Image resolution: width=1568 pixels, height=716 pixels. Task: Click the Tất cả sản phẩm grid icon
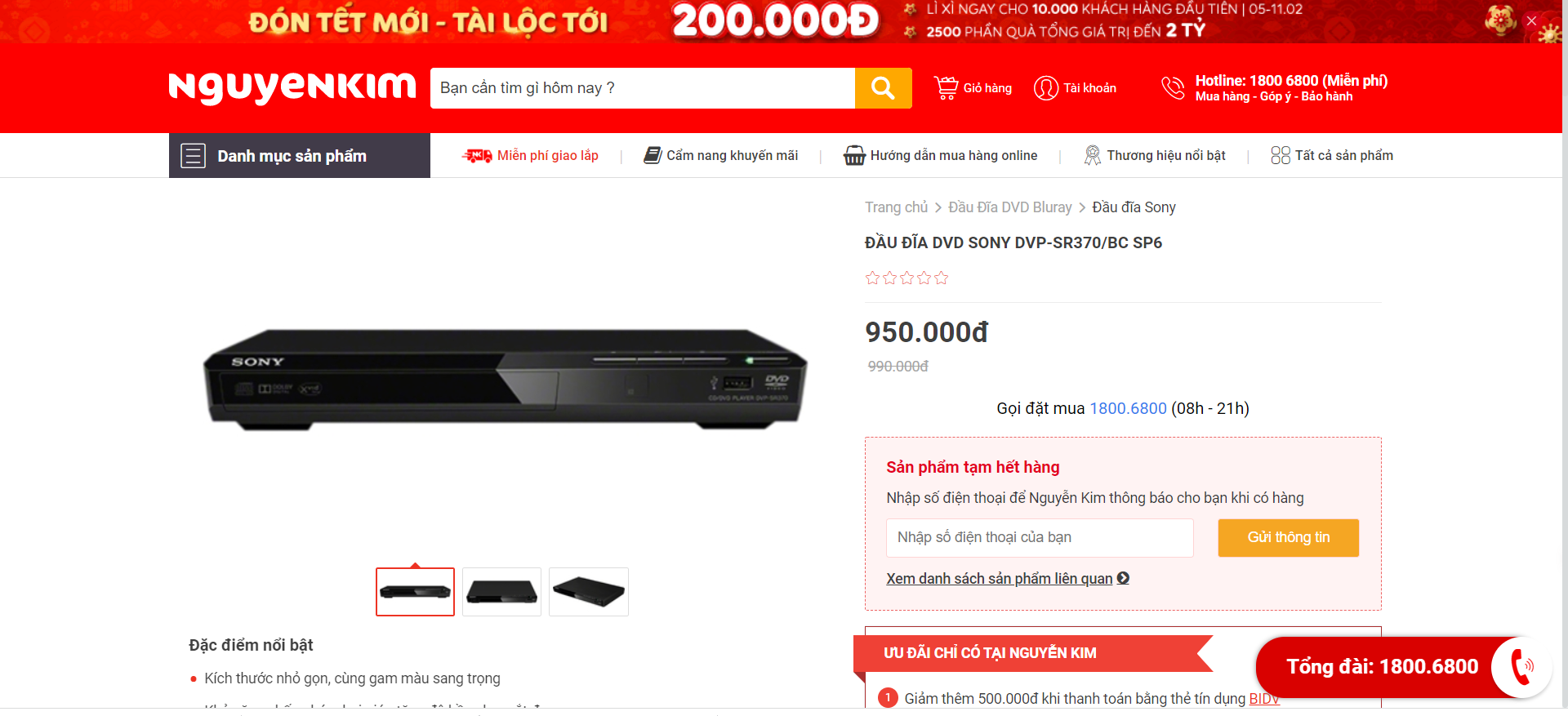tap(1280, 155)
